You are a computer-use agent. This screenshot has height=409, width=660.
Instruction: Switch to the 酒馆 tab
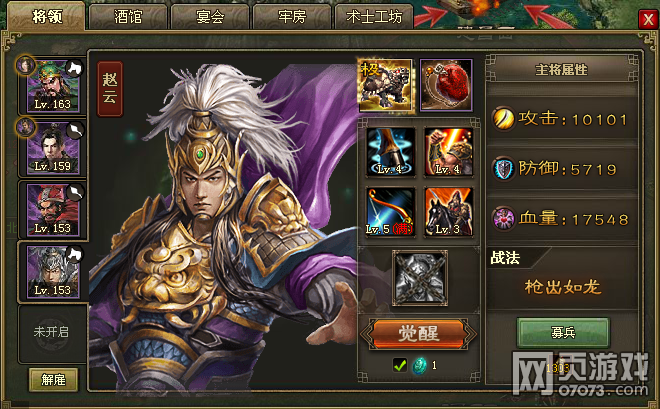(128, 17)
